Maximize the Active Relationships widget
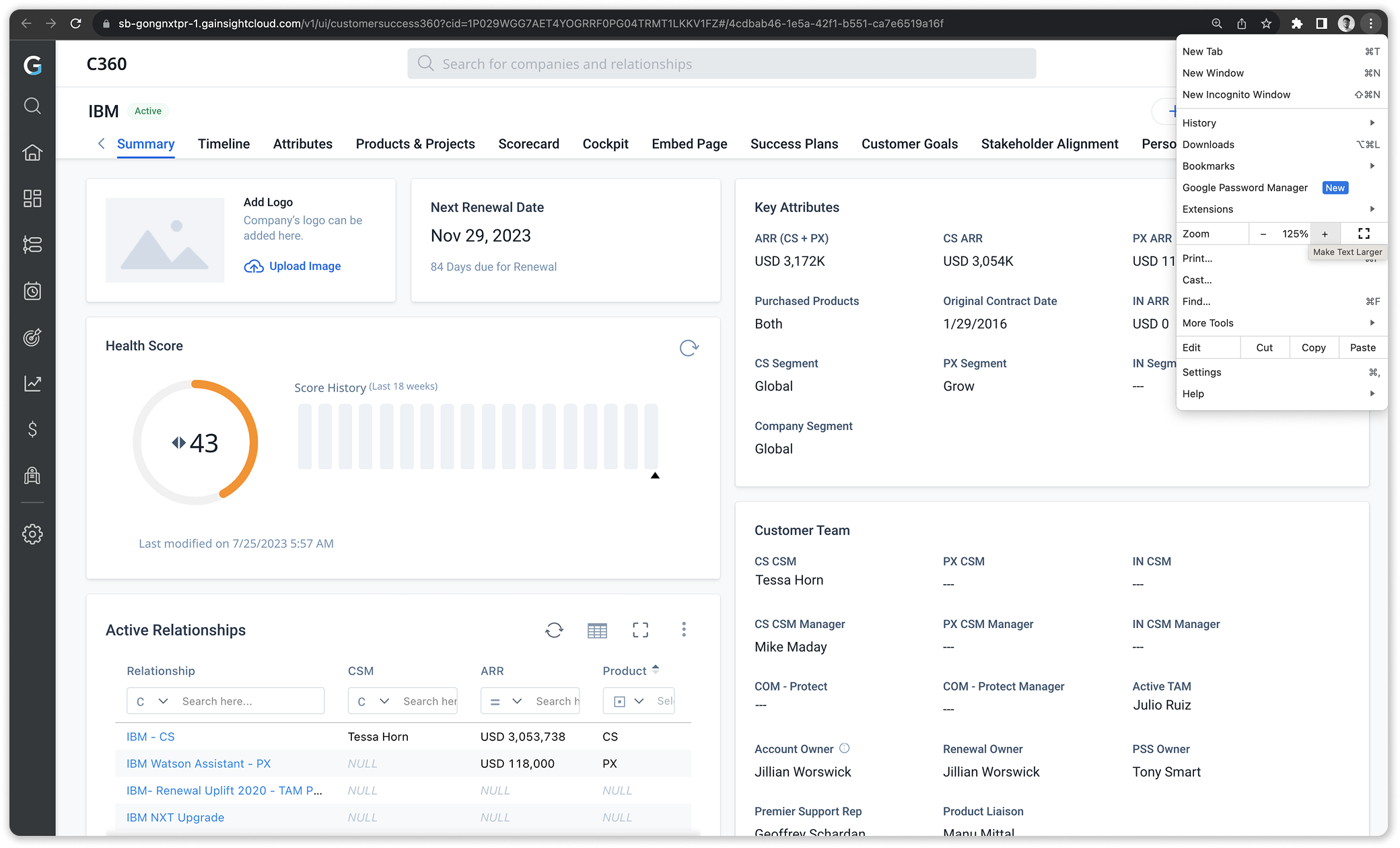The image size is (1400, 848). coord(640,630)
